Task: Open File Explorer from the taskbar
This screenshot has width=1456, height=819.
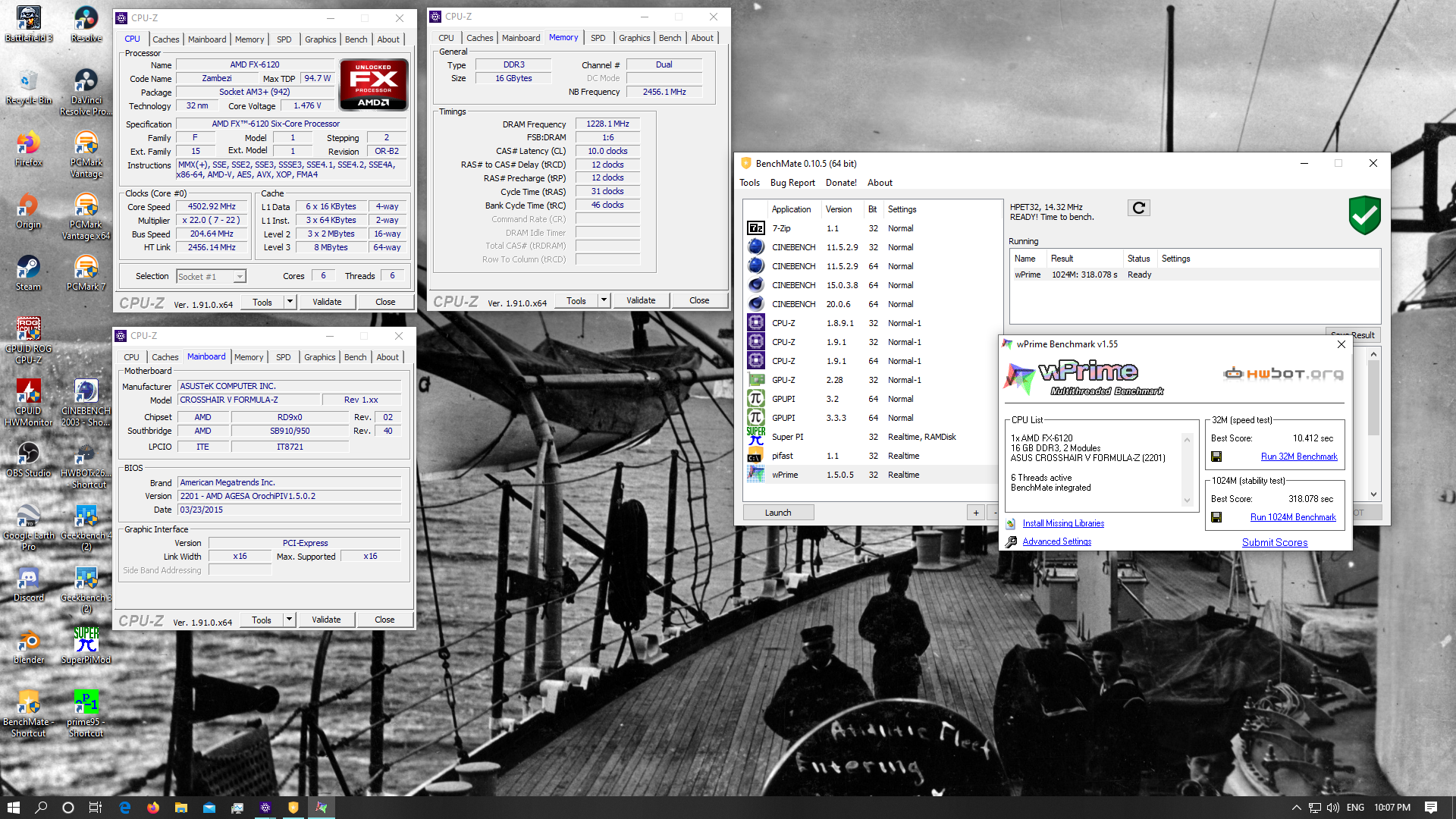Action: coord(181,808)
